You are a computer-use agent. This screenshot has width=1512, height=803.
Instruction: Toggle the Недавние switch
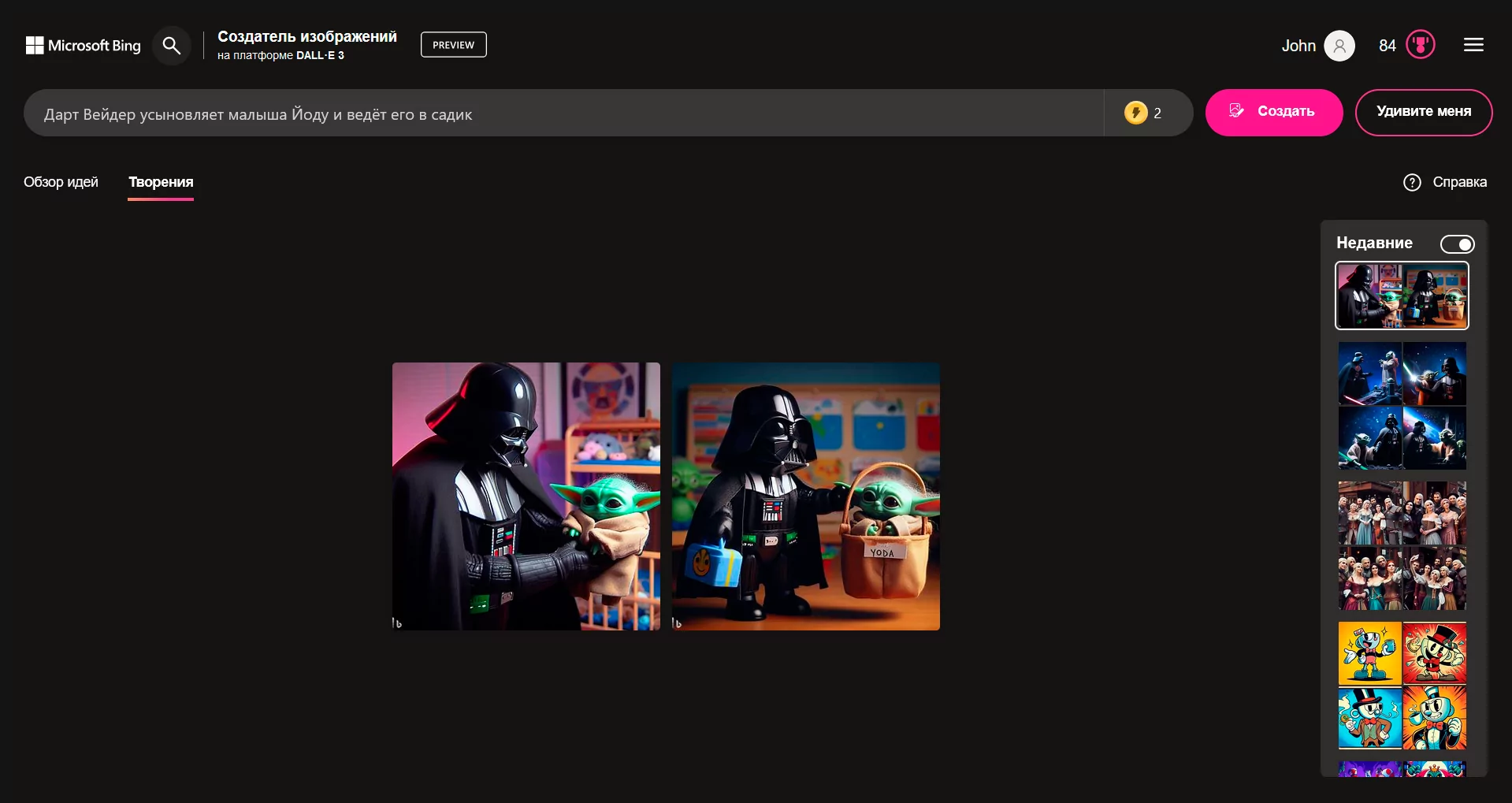coord(1457,244)
